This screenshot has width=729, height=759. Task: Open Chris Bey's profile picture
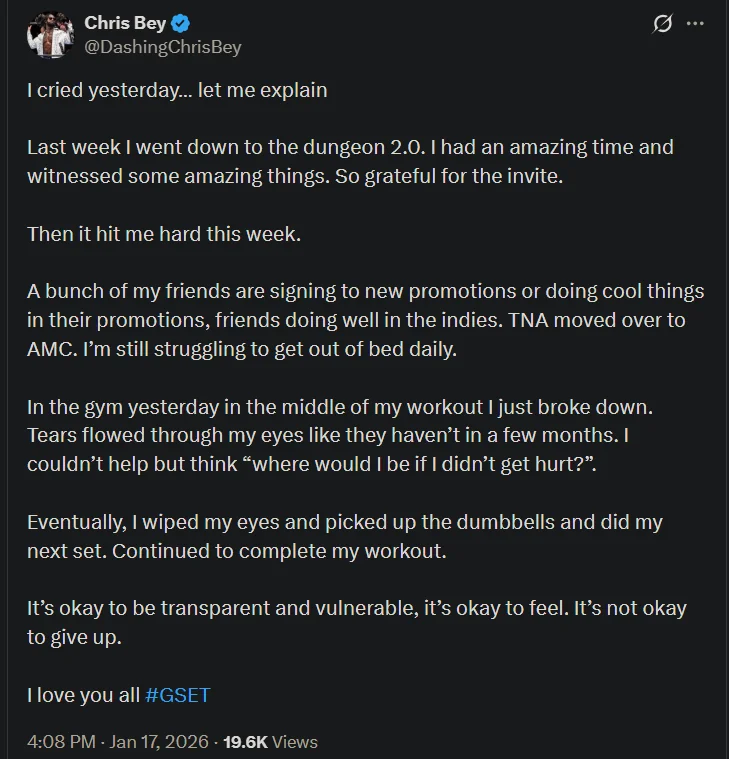50,35
